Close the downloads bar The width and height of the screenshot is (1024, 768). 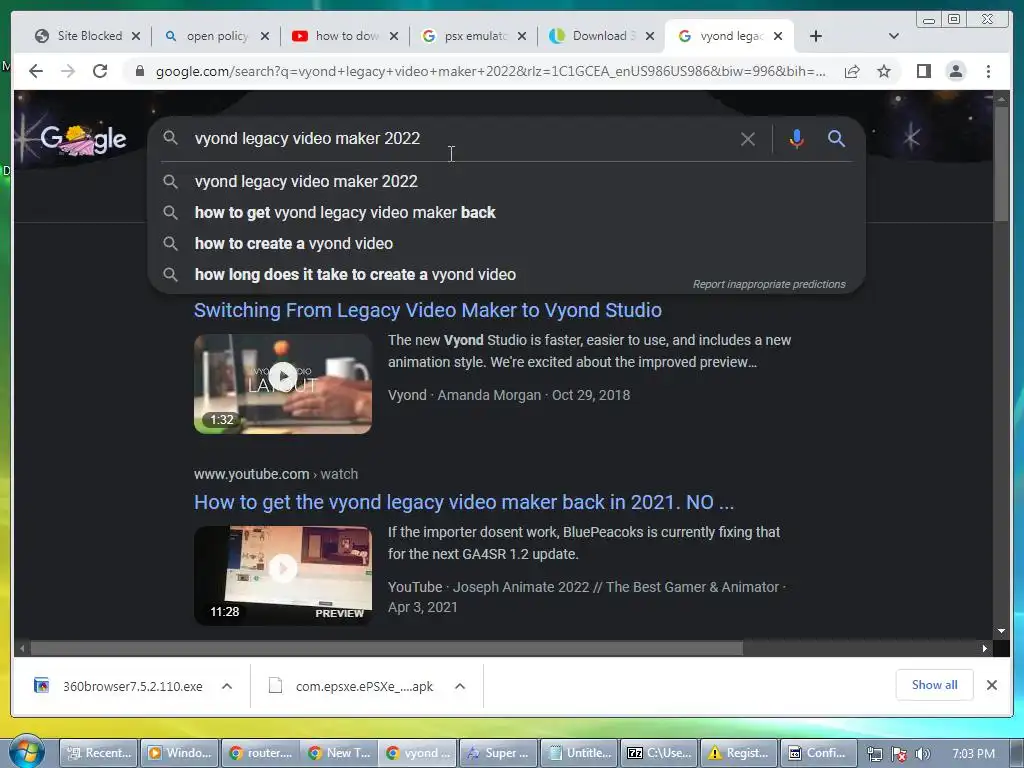[991, 685]
